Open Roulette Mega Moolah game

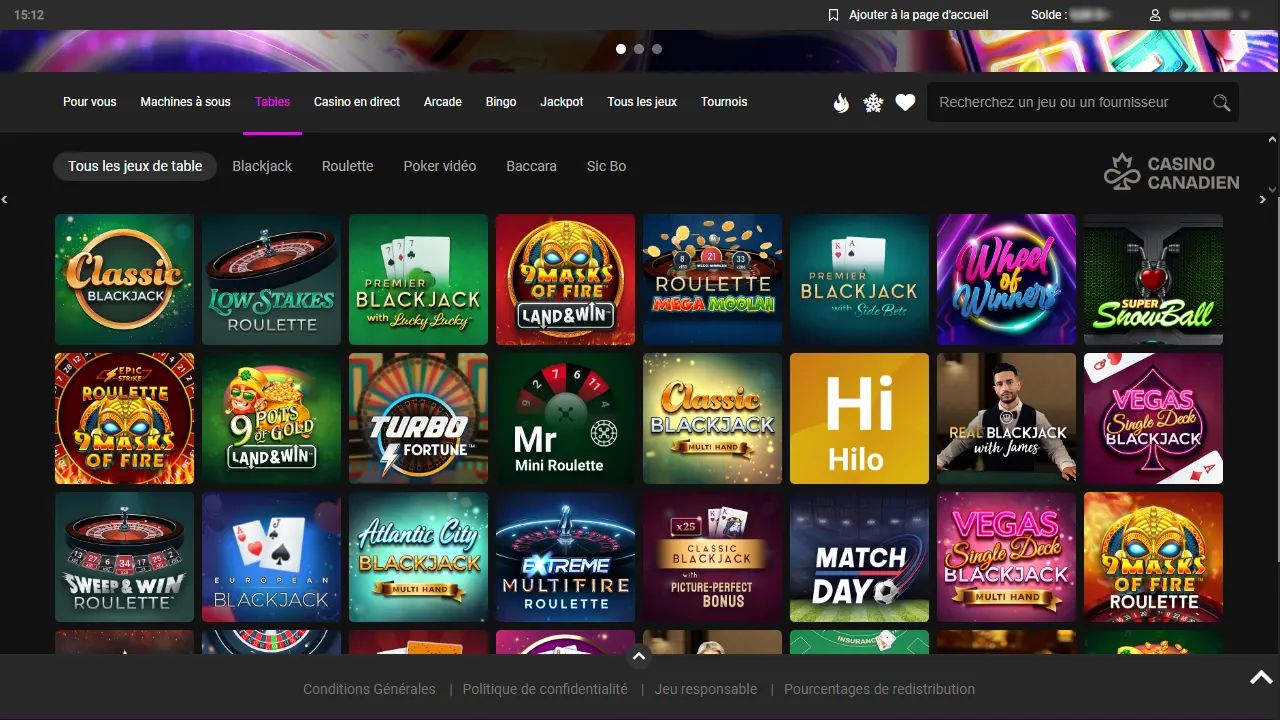click(712, 279)
